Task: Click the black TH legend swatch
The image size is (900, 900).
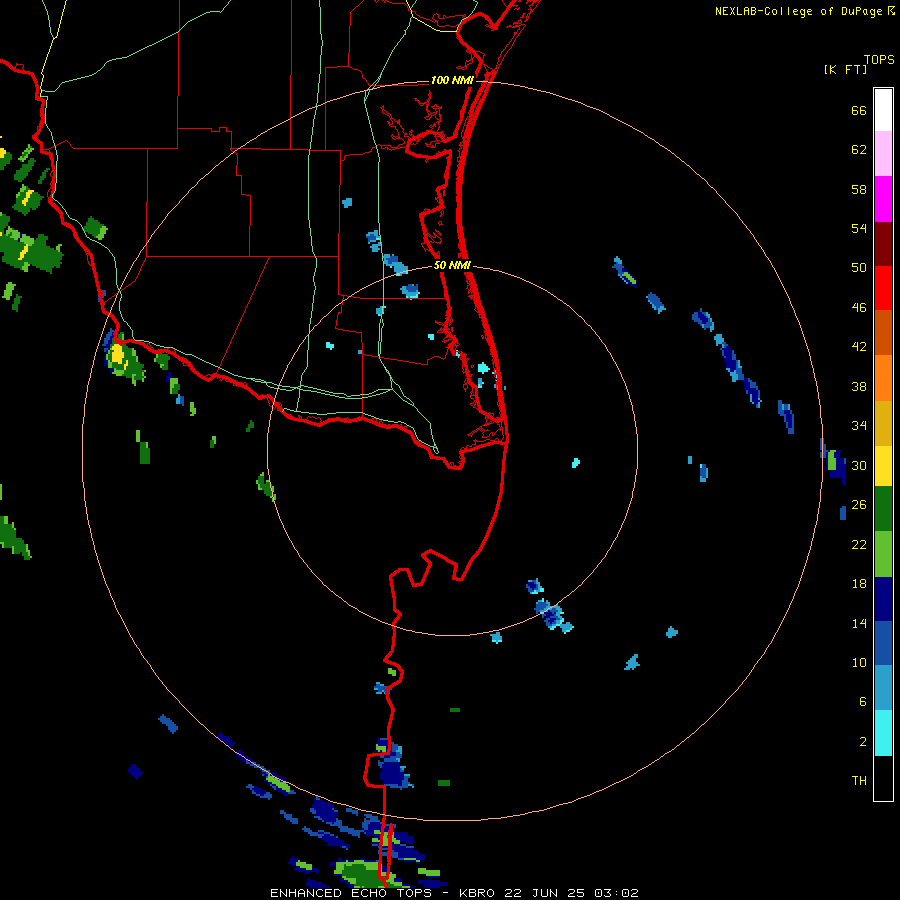Action: click(883, 778)
